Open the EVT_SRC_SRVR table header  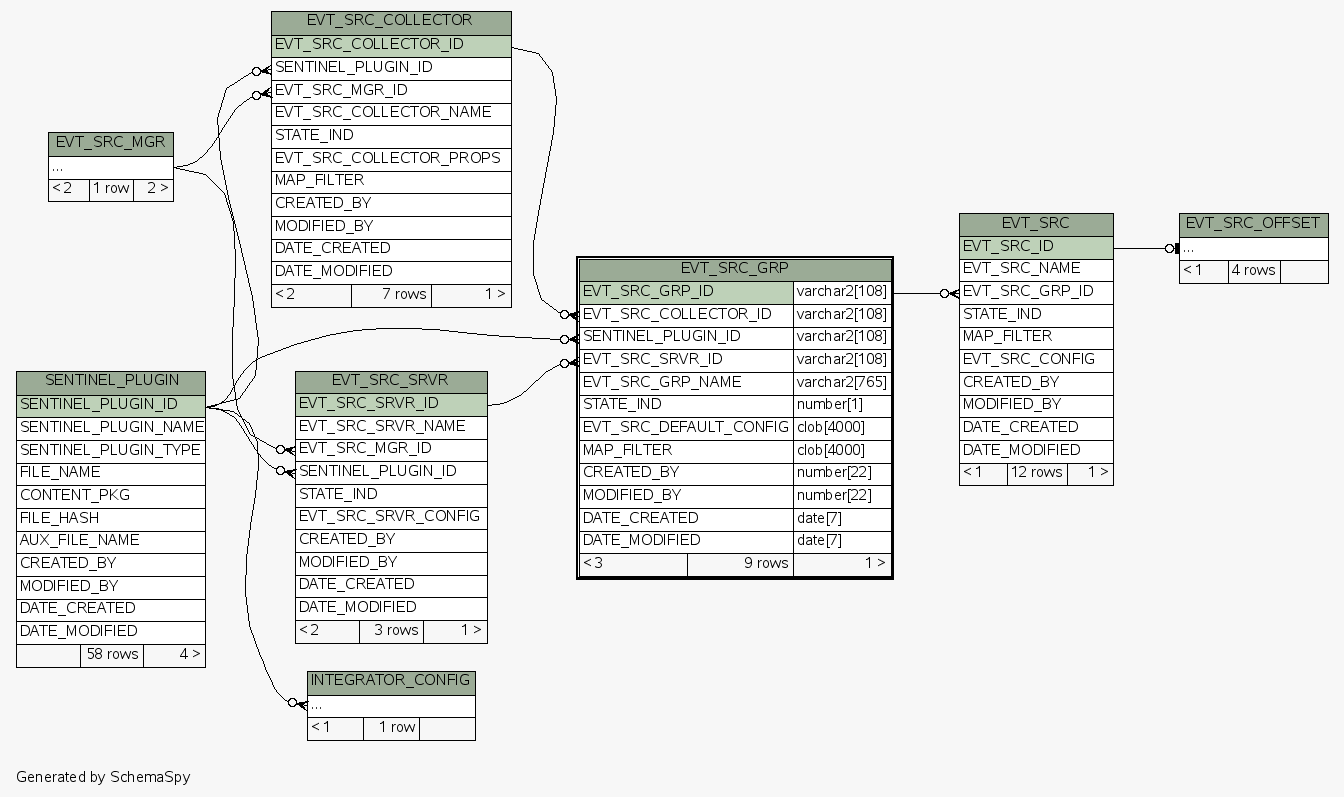click(391, 383)
